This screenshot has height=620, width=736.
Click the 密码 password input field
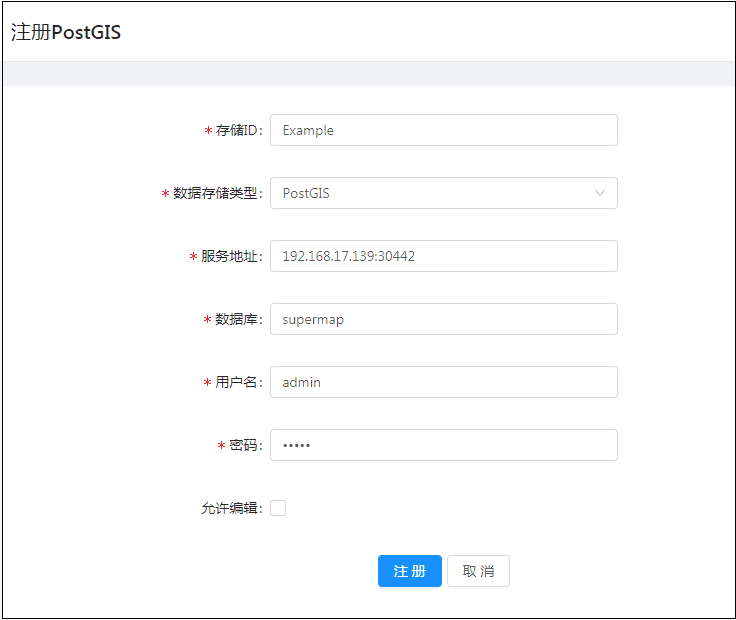tap(443, 445)
